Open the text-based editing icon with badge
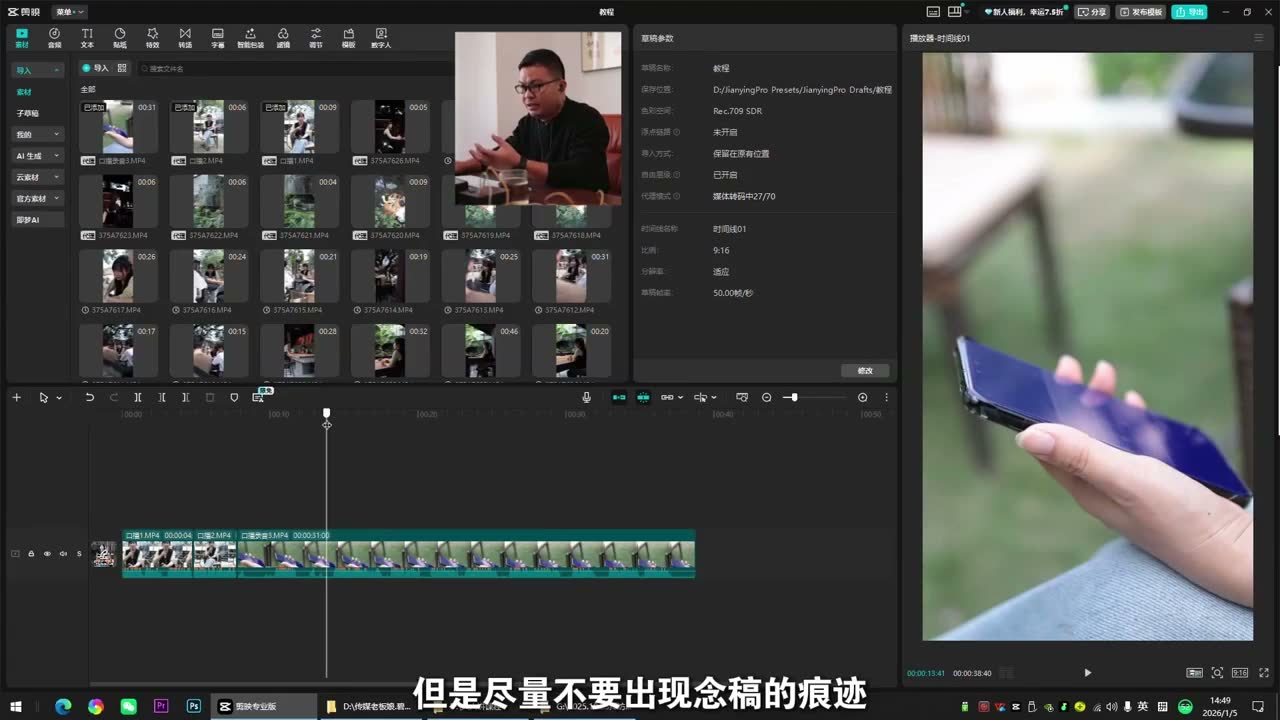Image resolution: width=1280 pixels, height=720 pixels. tap(259, 396)
